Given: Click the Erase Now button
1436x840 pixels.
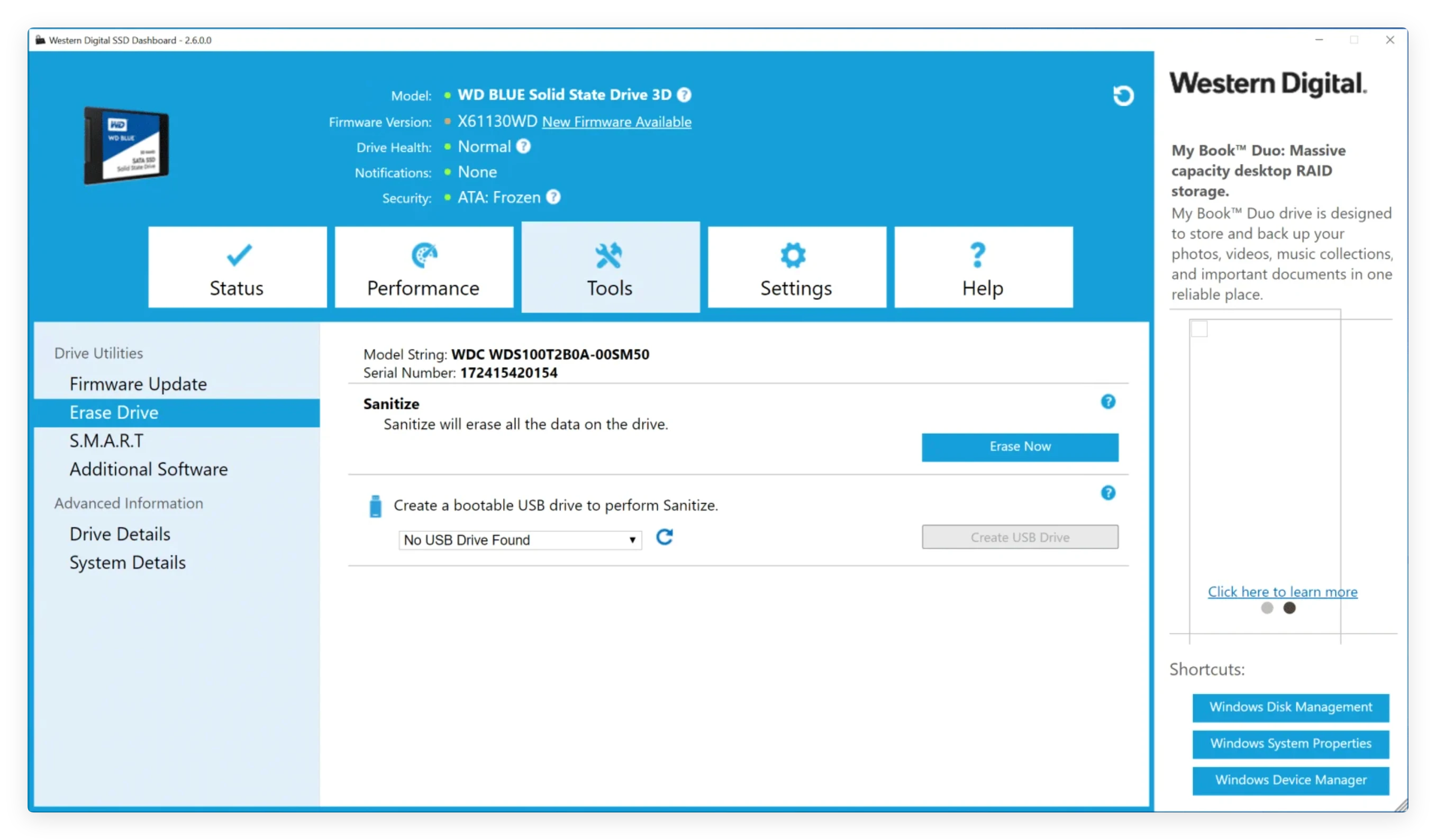Looking at the screenshot, I should click(1020, 447).
